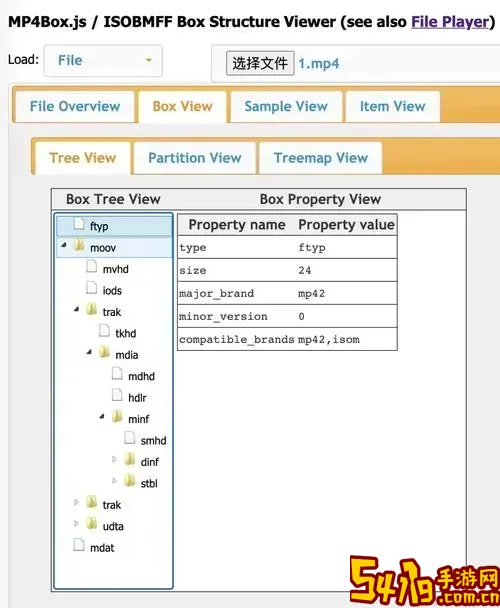
Task: Select the Treemap View sub-tab
Action: [321, 158]
